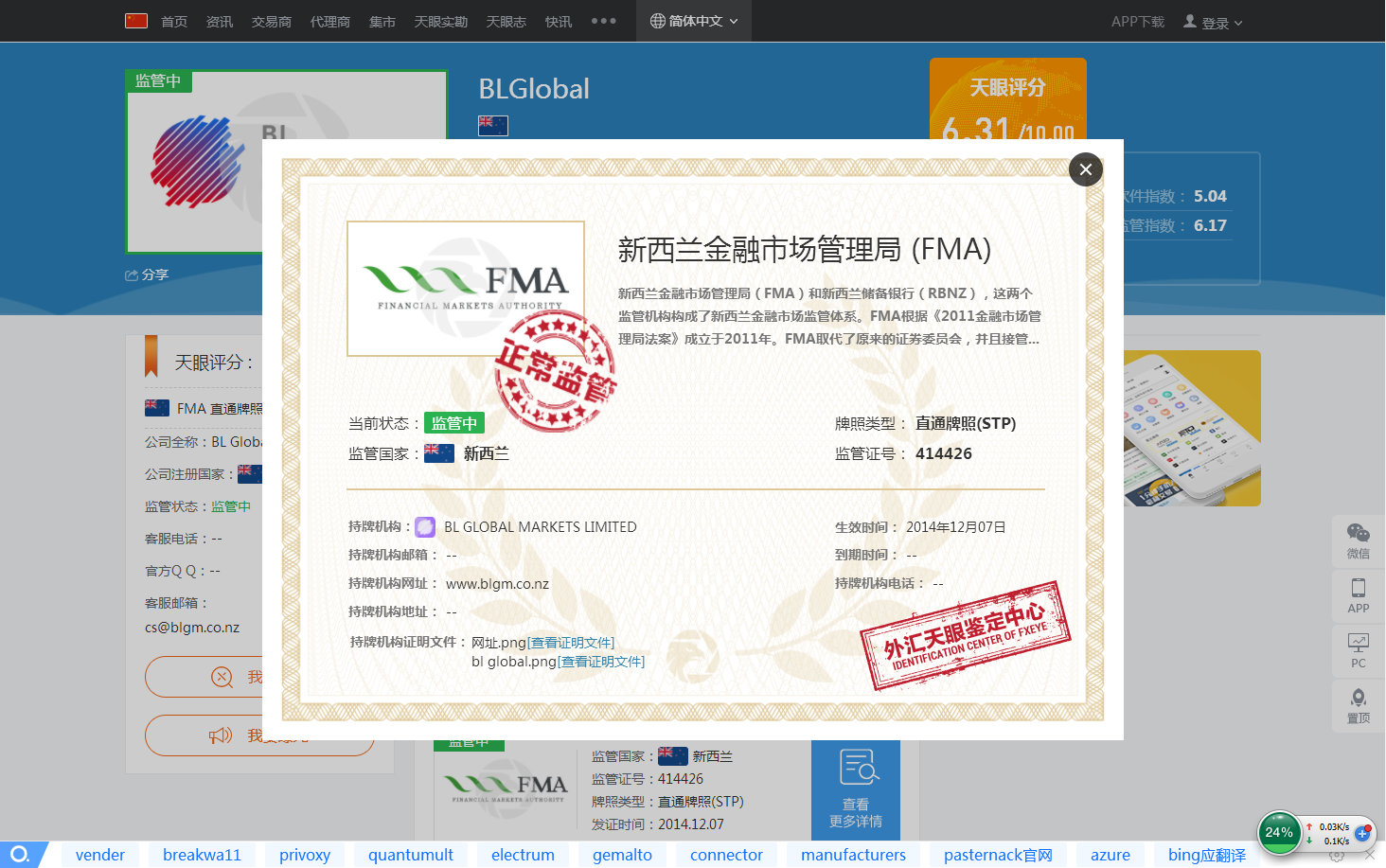Select 天眼志 in the navigation bar

[506, 22]
